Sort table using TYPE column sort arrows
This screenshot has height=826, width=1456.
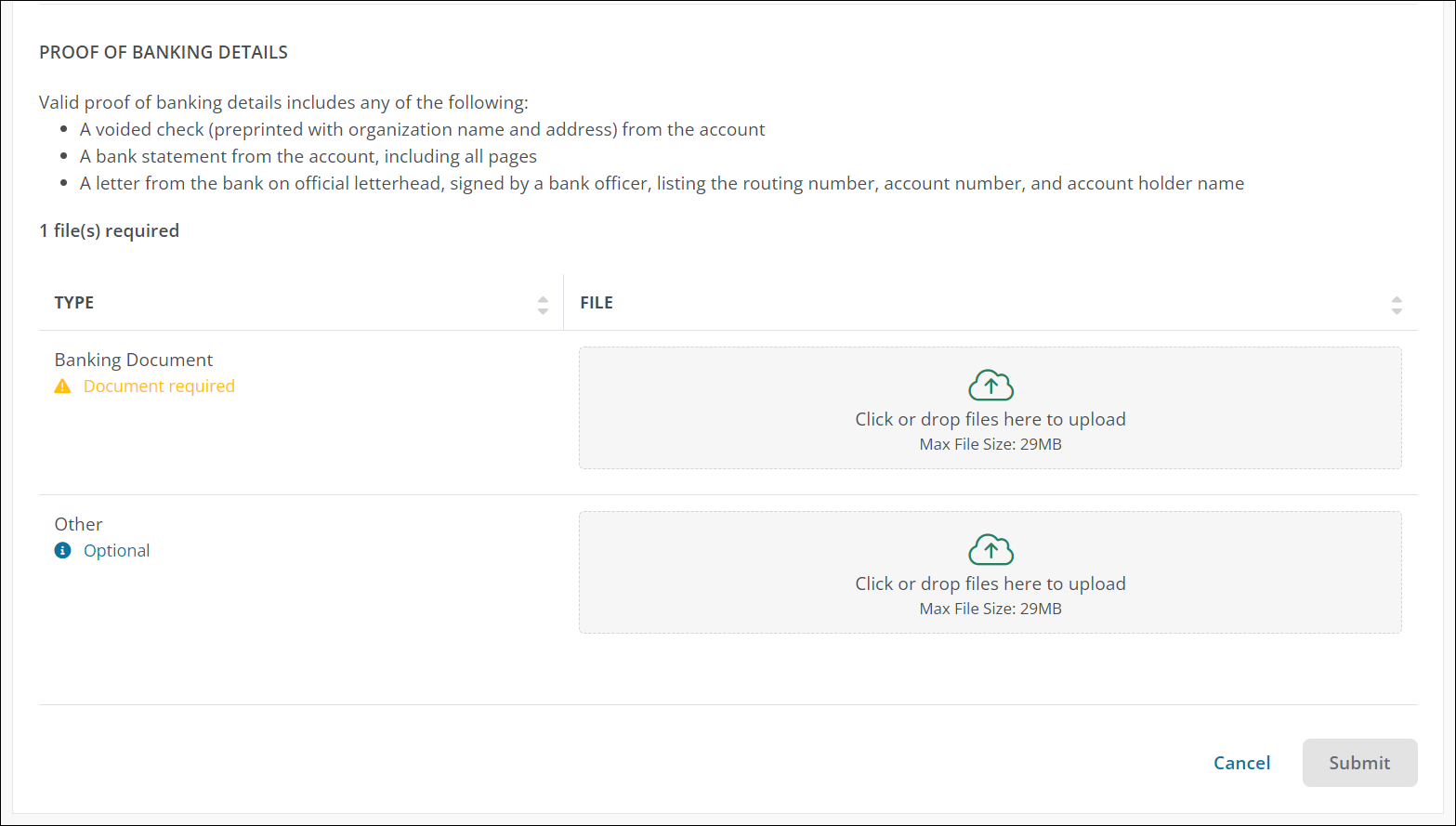[543, 305]
